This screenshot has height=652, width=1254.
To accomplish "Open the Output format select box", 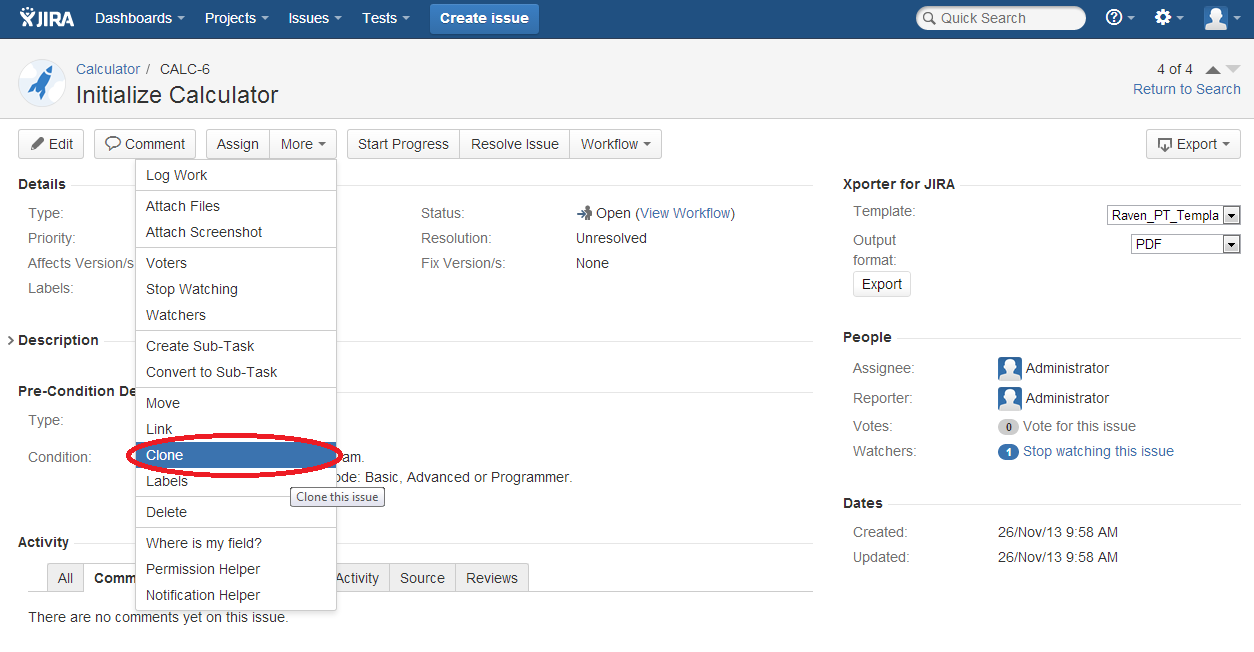I will coord(1186,244).
